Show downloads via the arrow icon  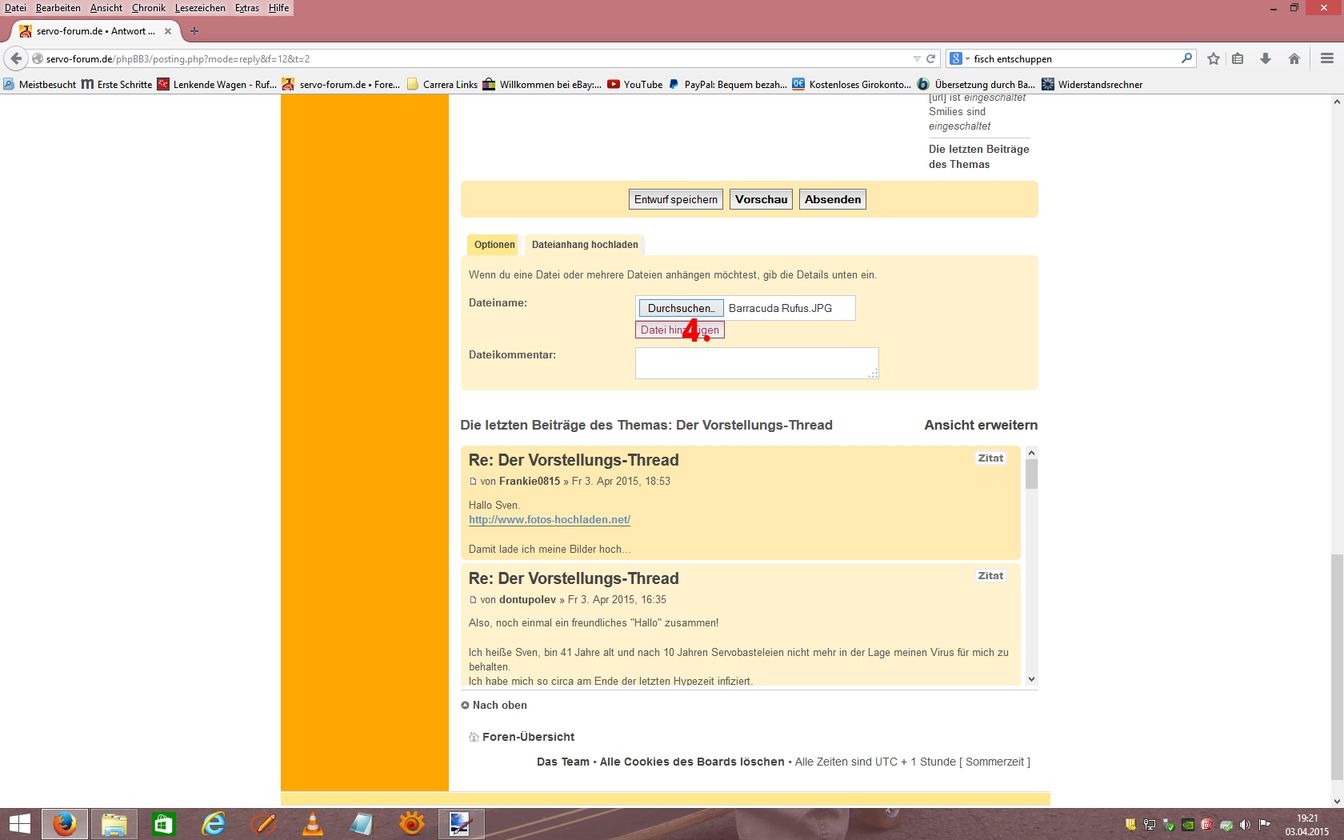click(1265, 59)
